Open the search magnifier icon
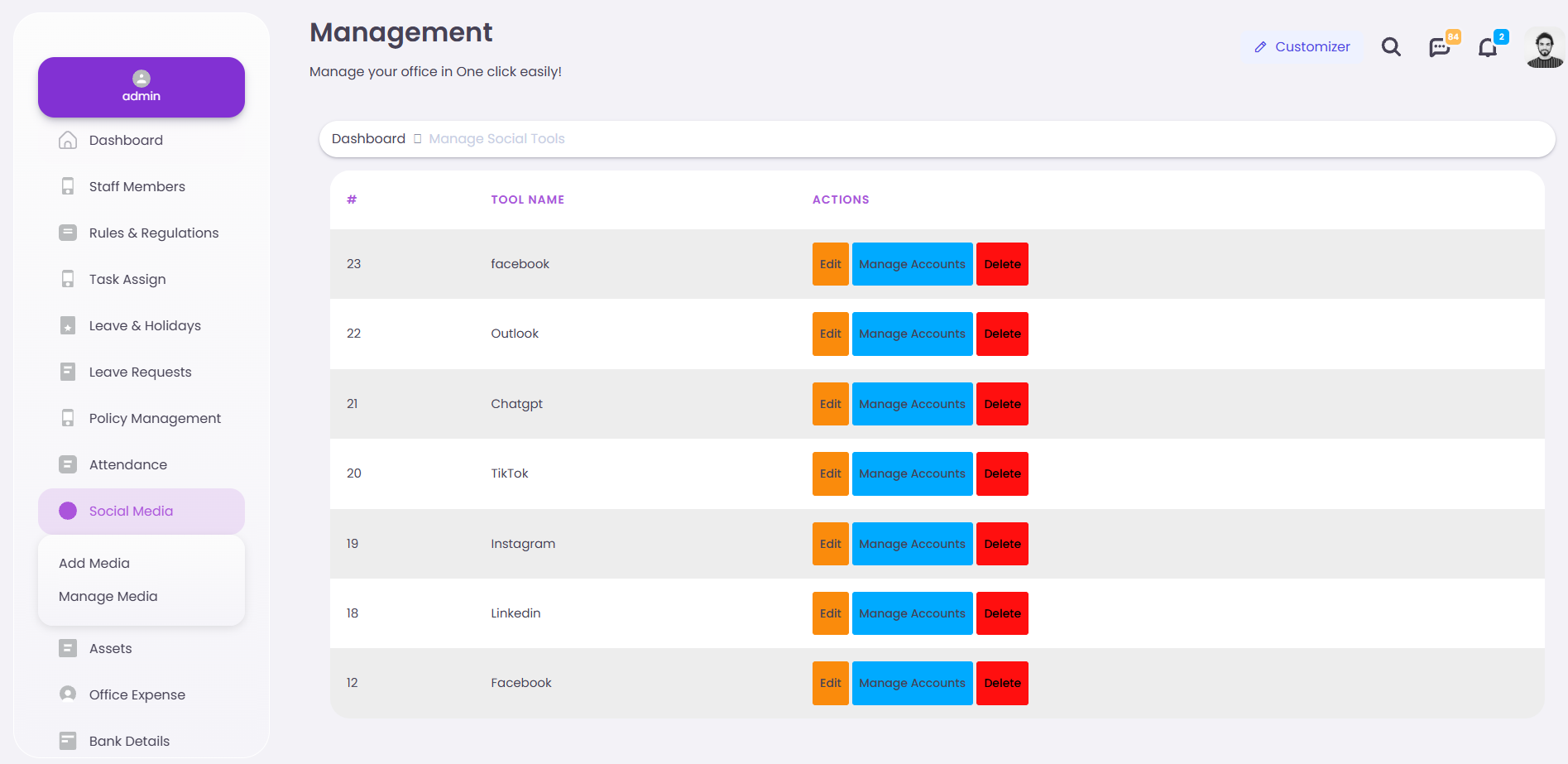This screenshot has width=1568, height=764. point(1391,47)
